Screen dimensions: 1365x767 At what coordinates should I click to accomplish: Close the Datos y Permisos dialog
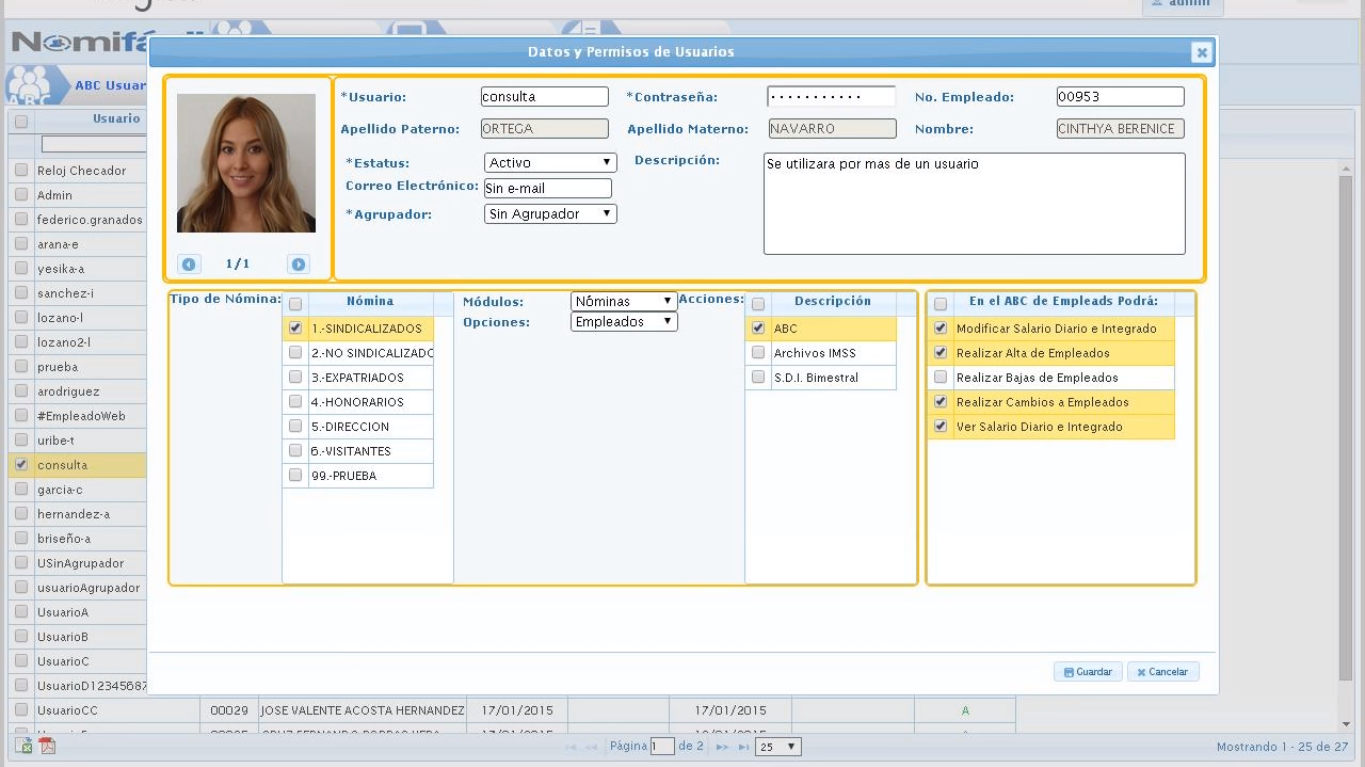(x=1201, y=53)
